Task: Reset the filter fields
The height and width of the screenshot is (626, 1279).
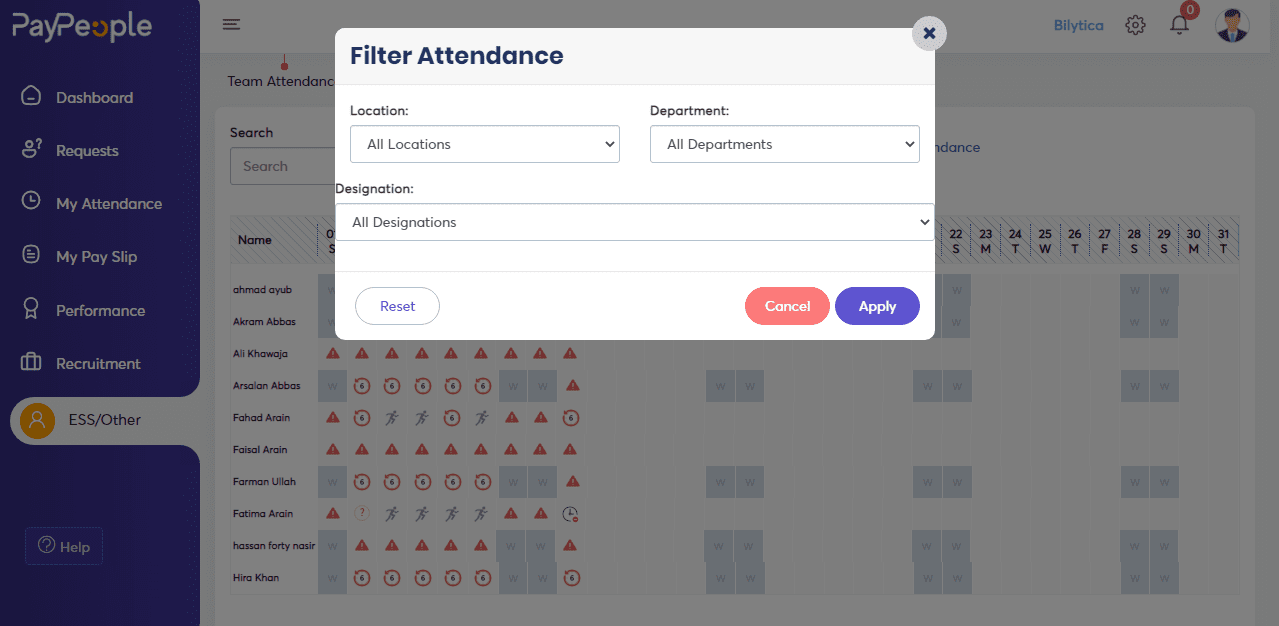Action: pyautogui.click(x=397, y=306)
